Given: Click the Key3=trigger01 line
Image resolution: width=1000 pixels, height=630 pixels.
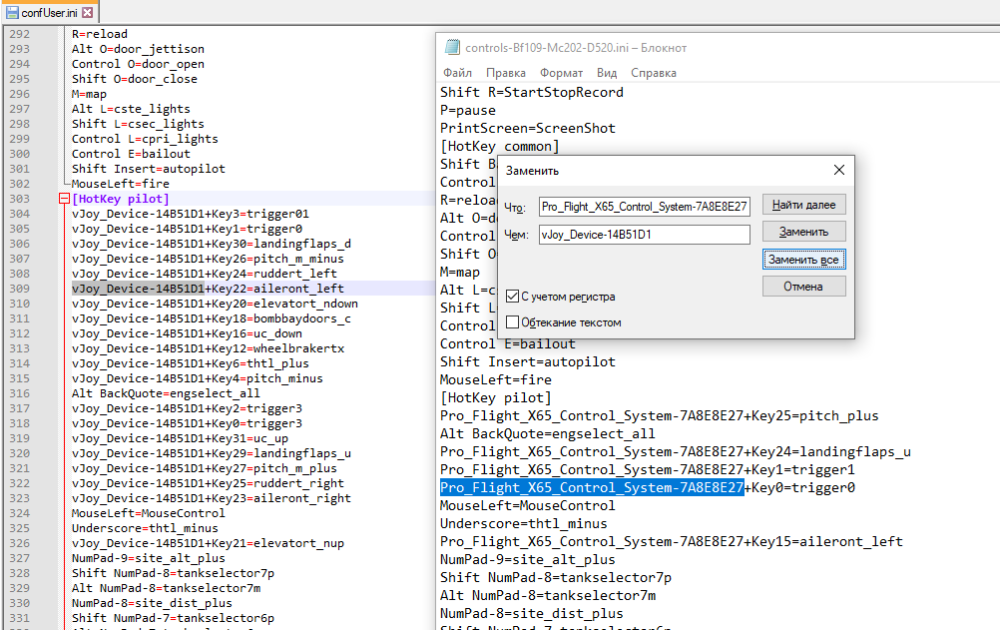Looking at the screenshot, I should point(190,214).
